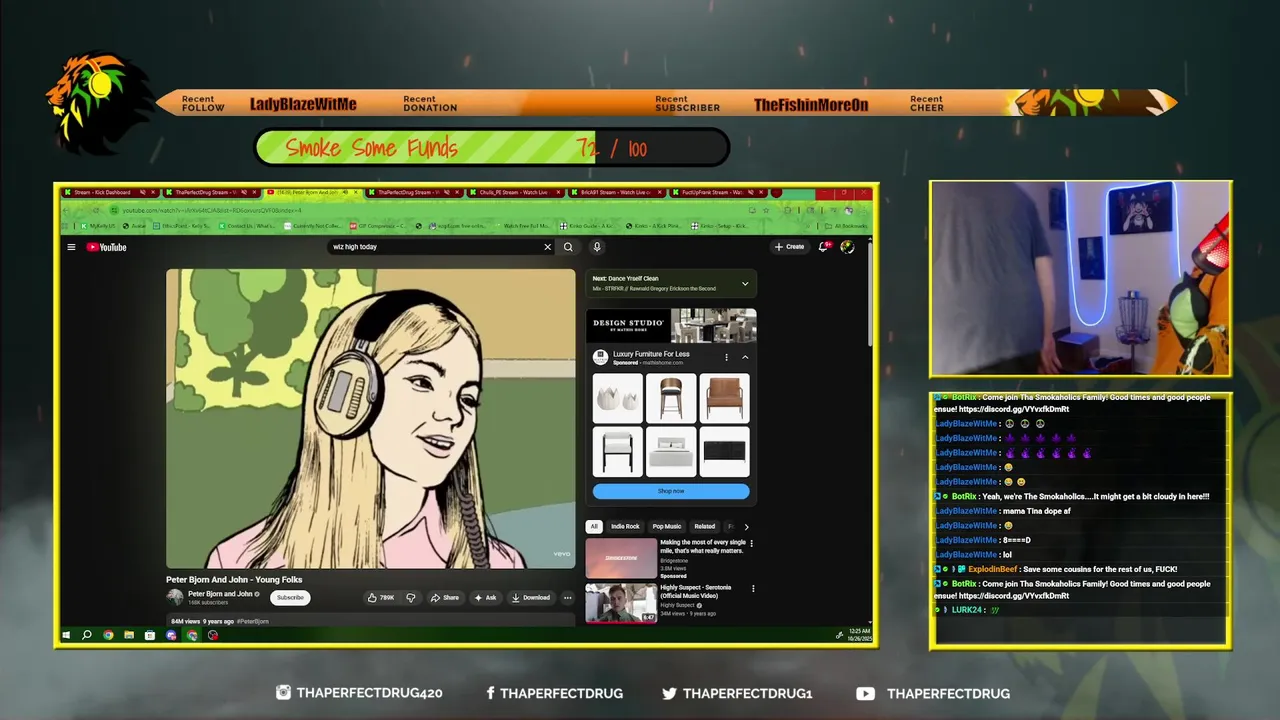Clear the search box with X
The width and height of the screenshot is (1280, 720).
[547, 247]
